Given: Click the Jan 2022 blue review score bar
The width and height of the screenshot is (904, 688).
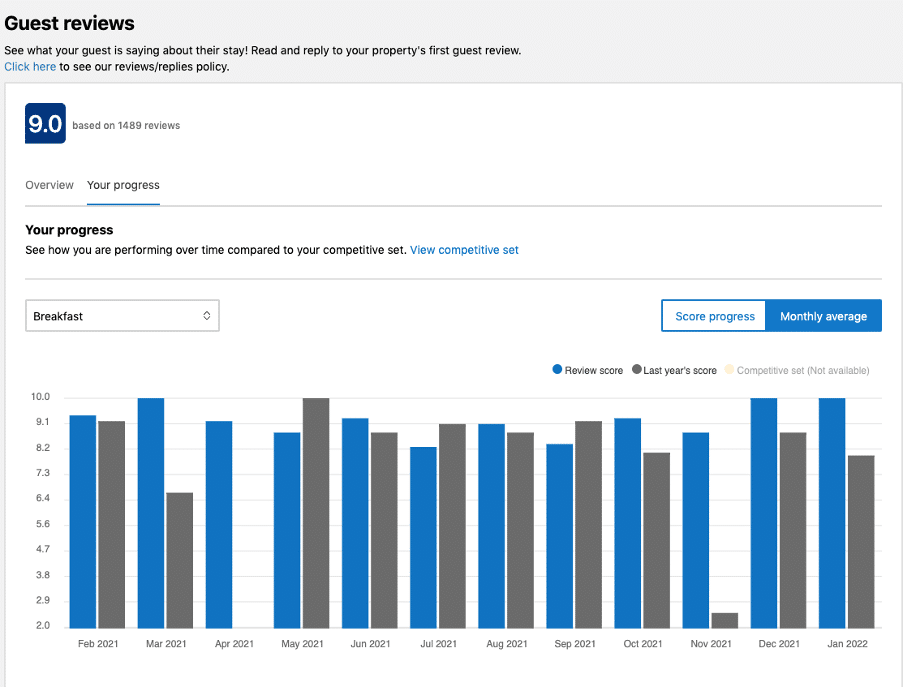Looking at the screenshot, I should click(x=832, y=513).
